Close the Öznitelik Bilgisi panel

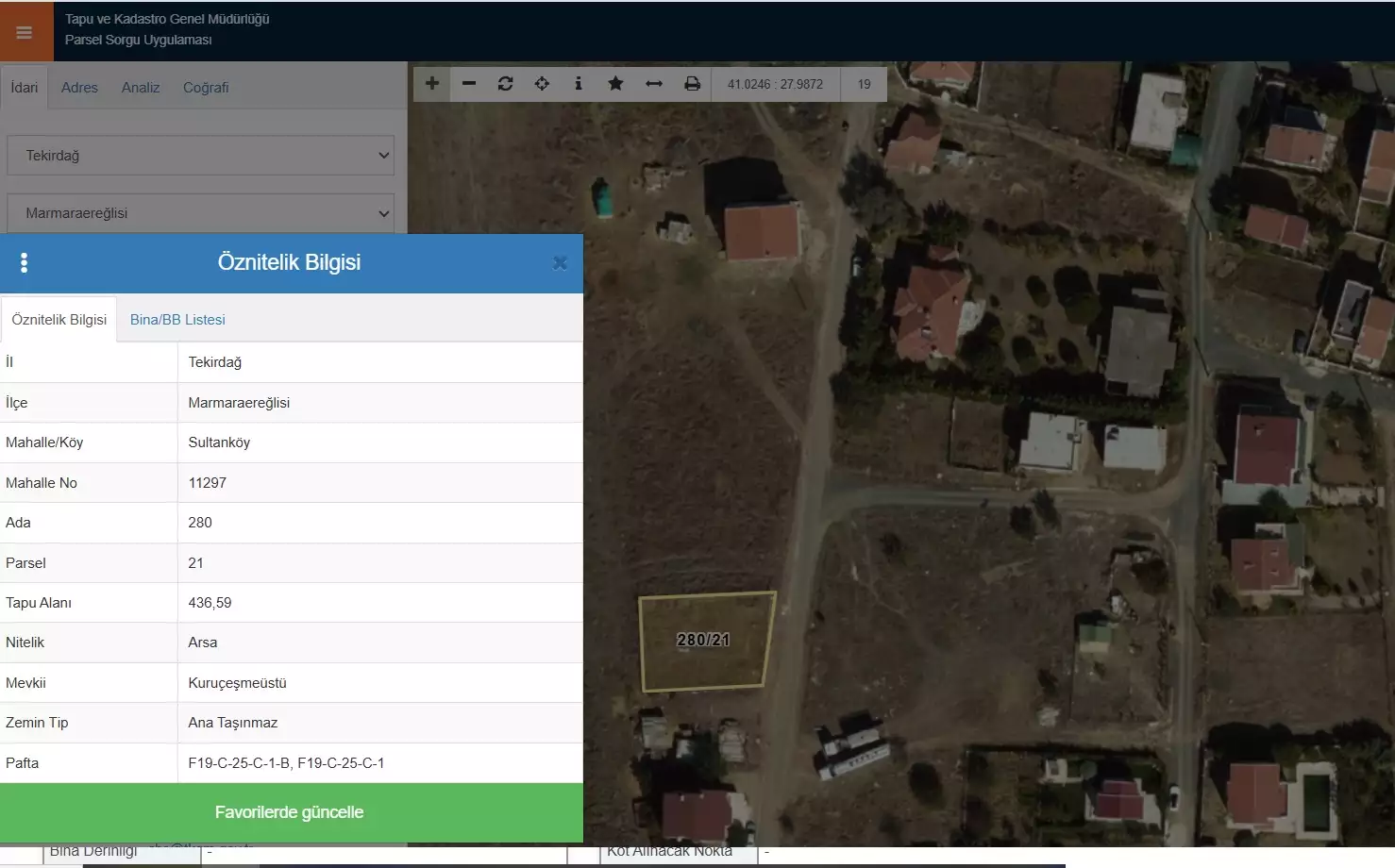pyautogui.click(x=560, y=263)
